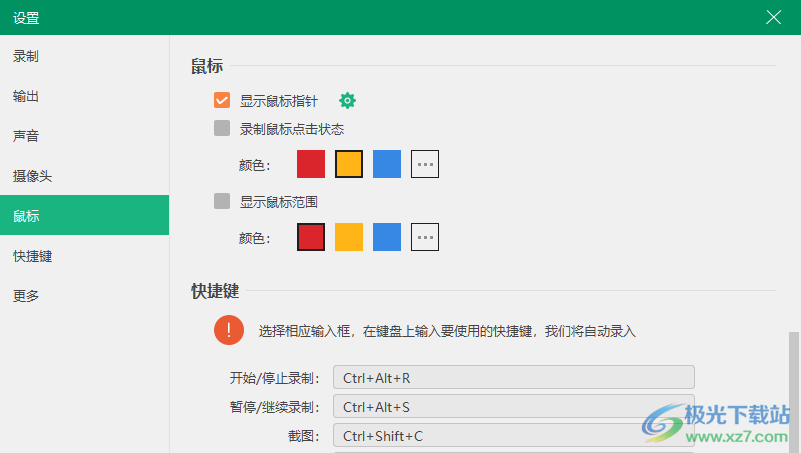This screenshot has height=453, width=801.
Task: Uncheck 显示鼠标指针 checkbox
Action: tap(222, 100)
